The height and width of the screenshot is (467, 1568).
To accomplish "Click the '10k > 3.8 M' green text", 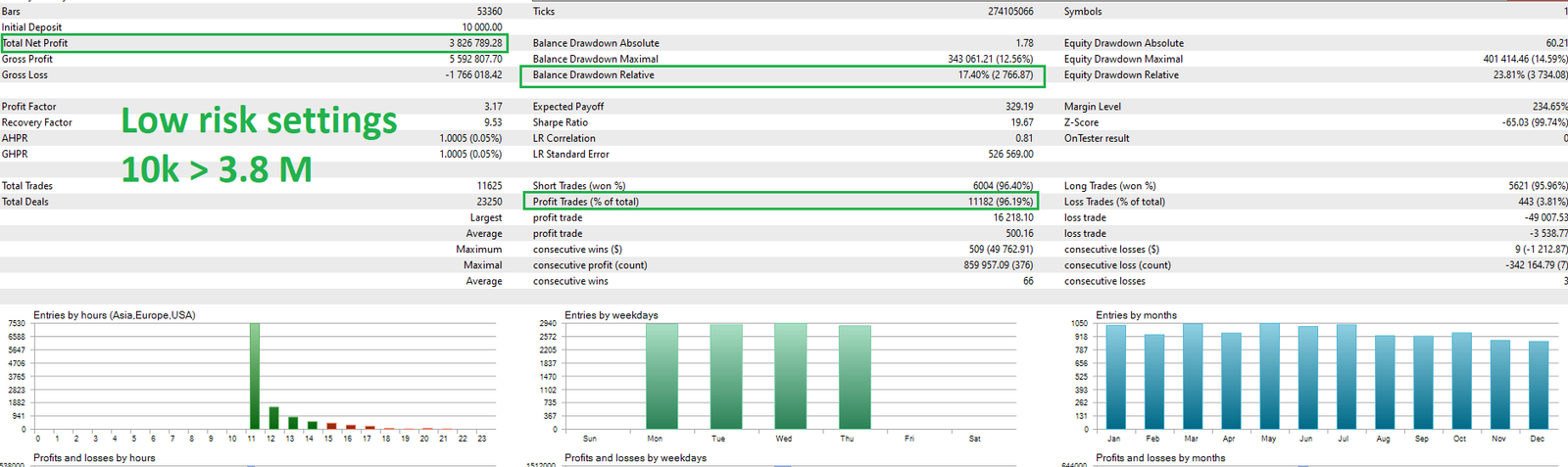I will tap(217, 169).
